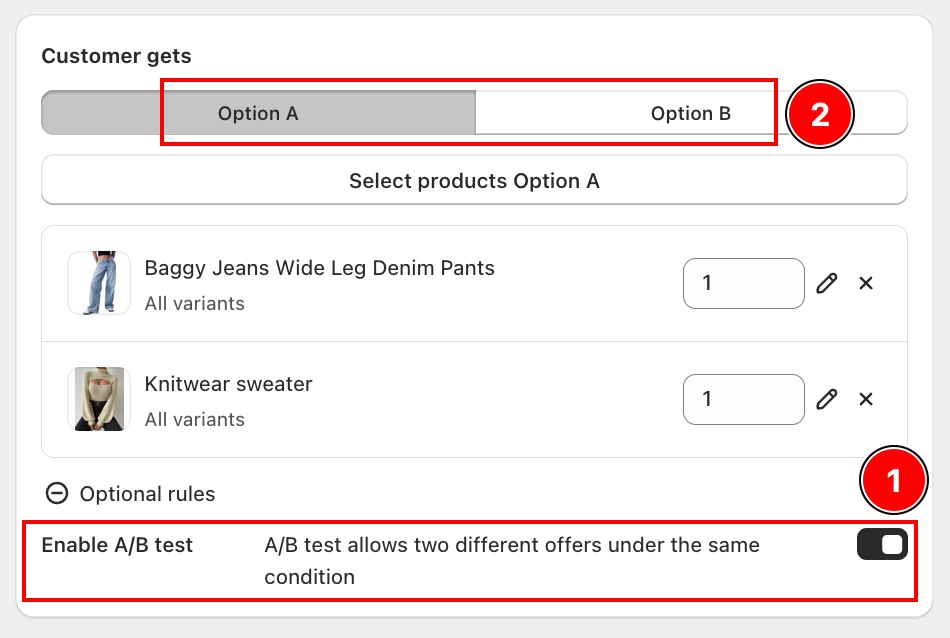The width and height of the screenshot is (950, 638).
Task: Click the Baggy Jeans Wide Leg Denim Pants title
Action: (319, 268)
